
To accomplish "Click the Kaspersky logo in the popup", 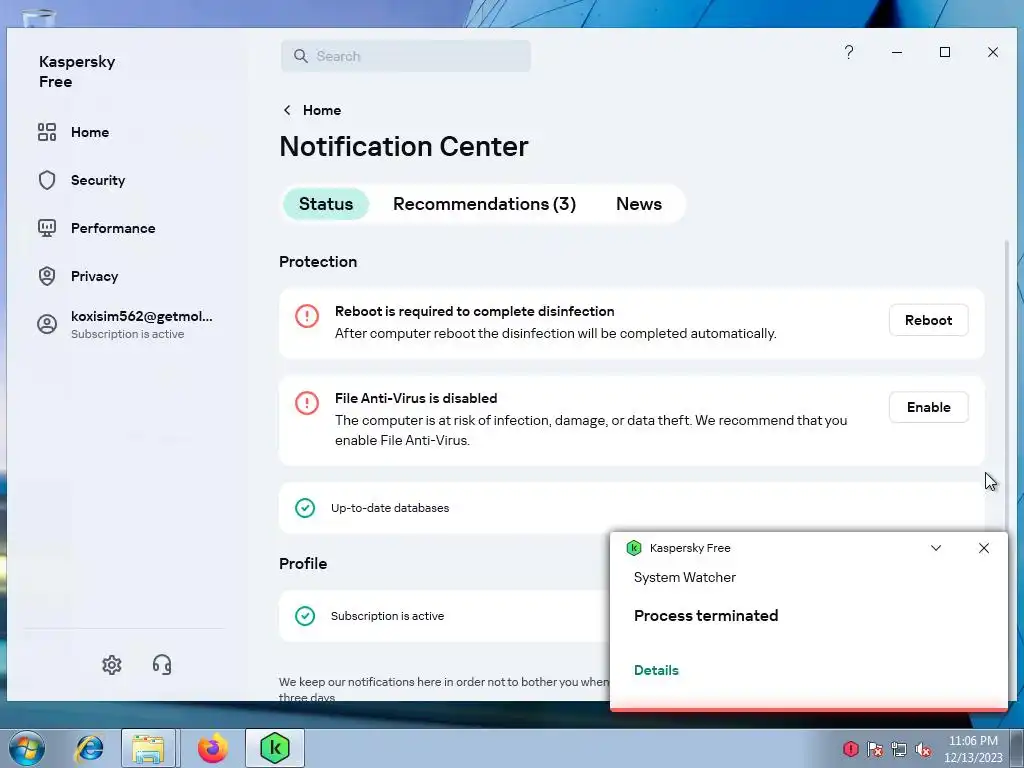I will pyautogui.click(x=633, y=548).
